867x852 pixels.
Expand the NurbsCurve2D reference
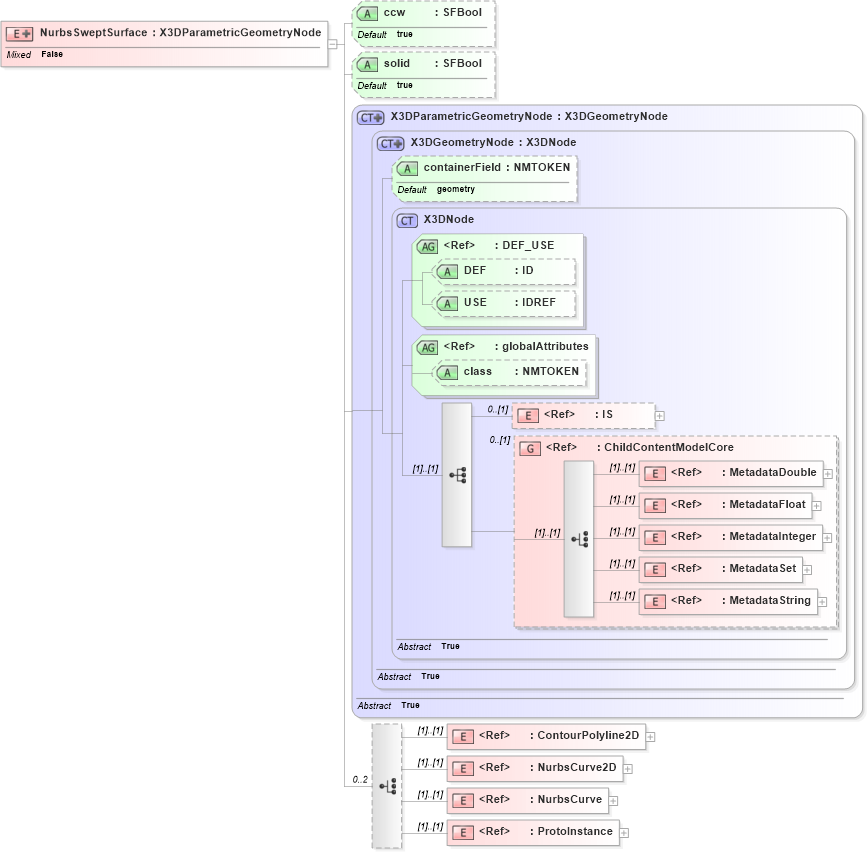pos(628,769)
